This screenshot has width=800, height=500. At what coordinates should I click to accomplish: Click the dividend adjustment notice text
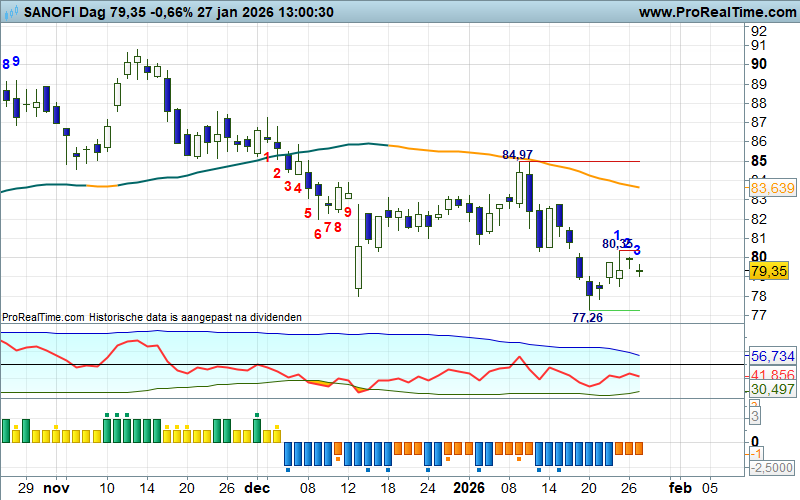[x=152, y=317]
